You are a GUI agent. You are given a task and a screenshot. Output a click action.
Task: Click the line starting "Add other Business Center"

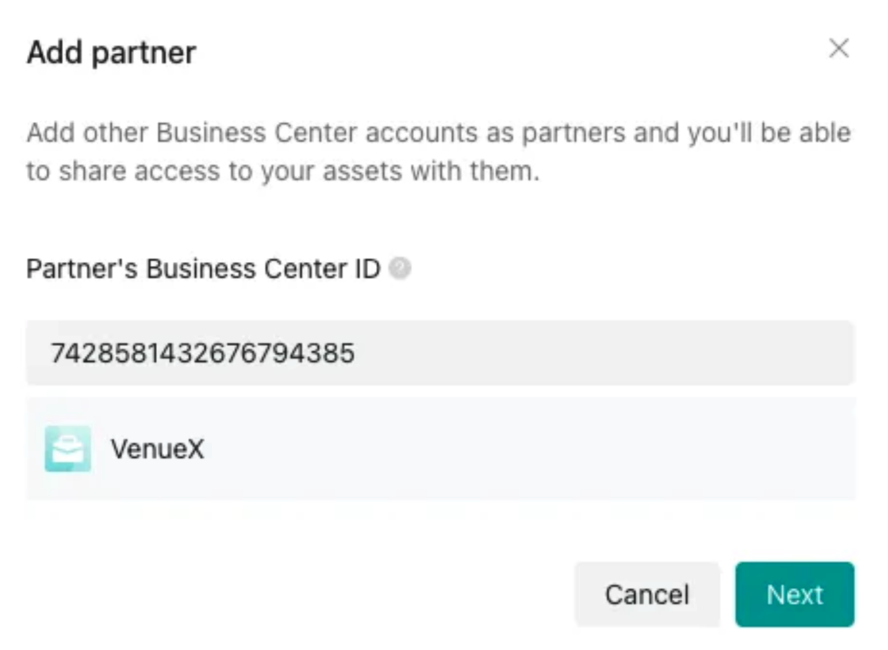click(x=438, y=133)
